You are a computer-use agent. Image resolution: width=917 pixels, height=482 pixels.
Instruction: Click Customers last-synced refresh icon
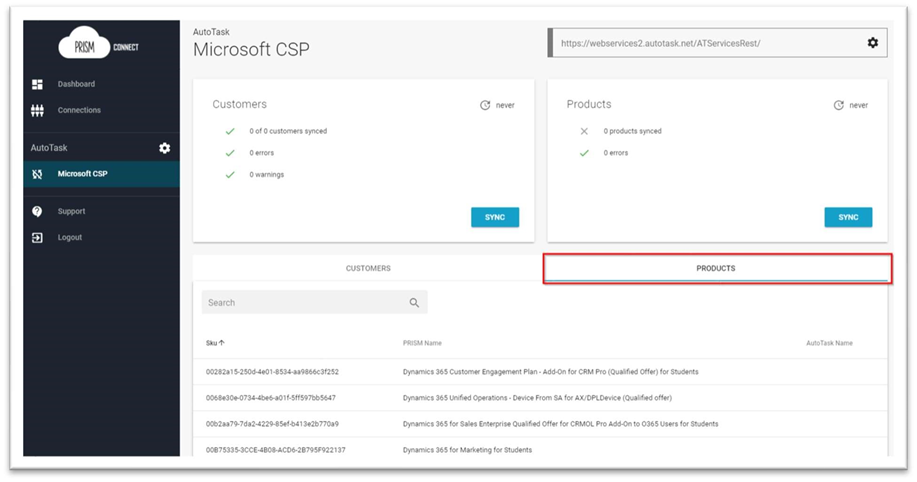[485, 105]
